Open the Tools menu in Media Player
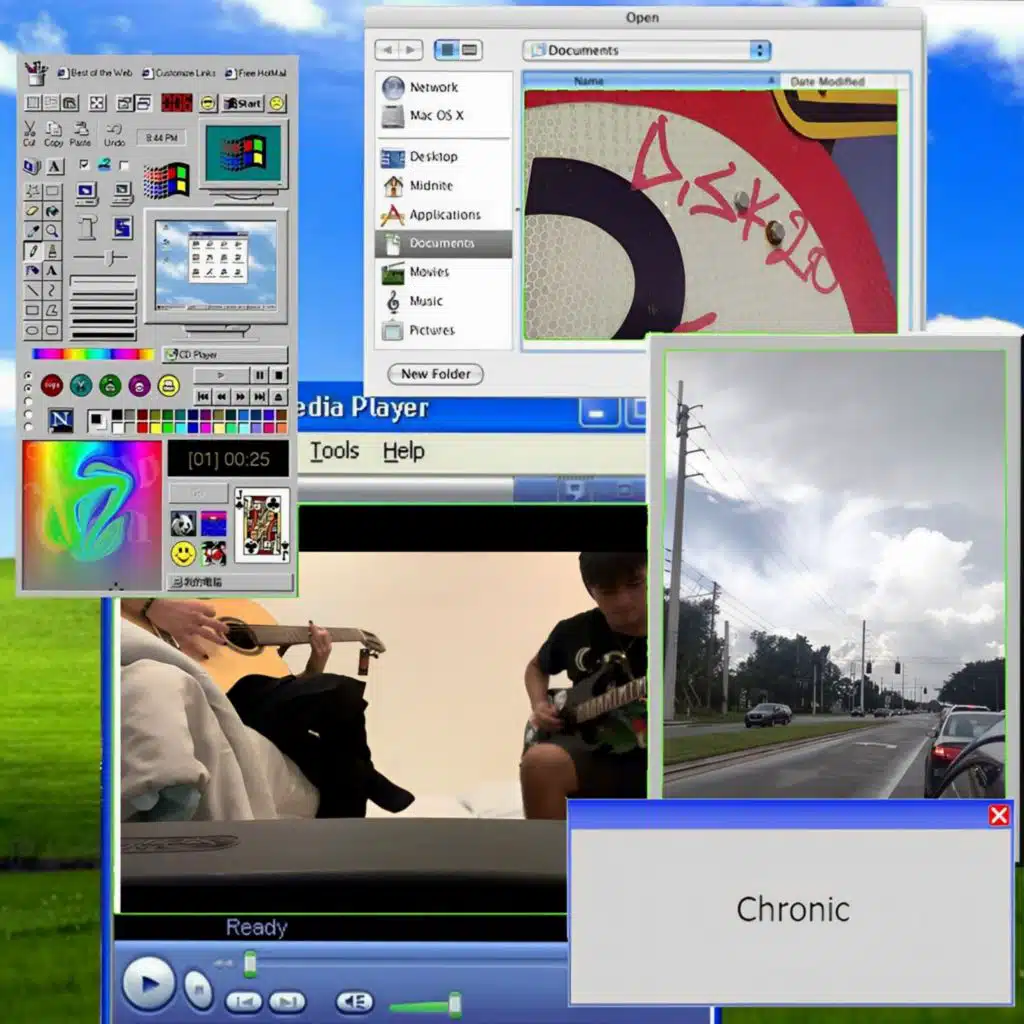 point(335,451)
